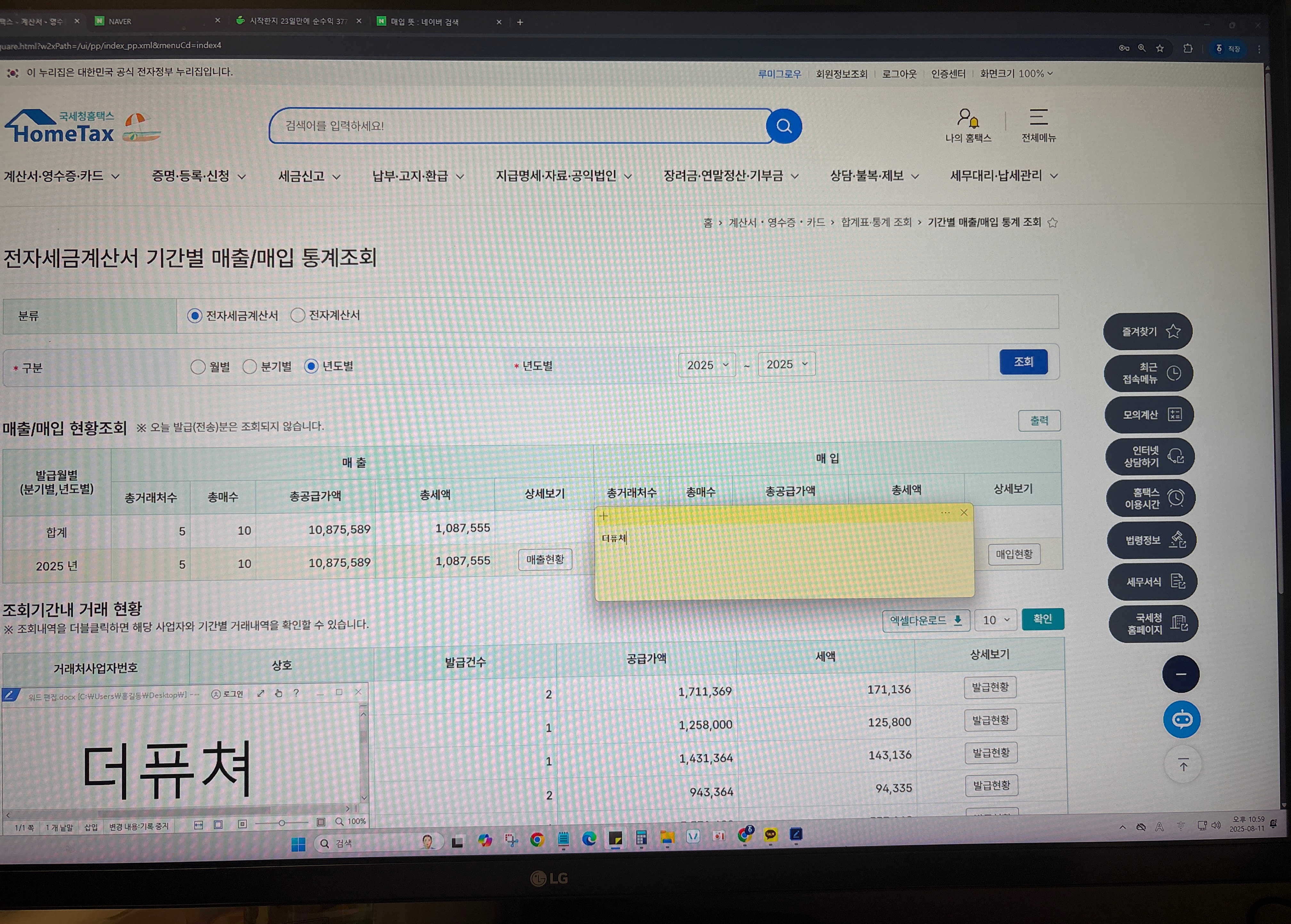The width and height of the screenshot is (1291, 924).
Task: Select 분기별 radio option
Action: pyautogui.click(x=249, y=366)
